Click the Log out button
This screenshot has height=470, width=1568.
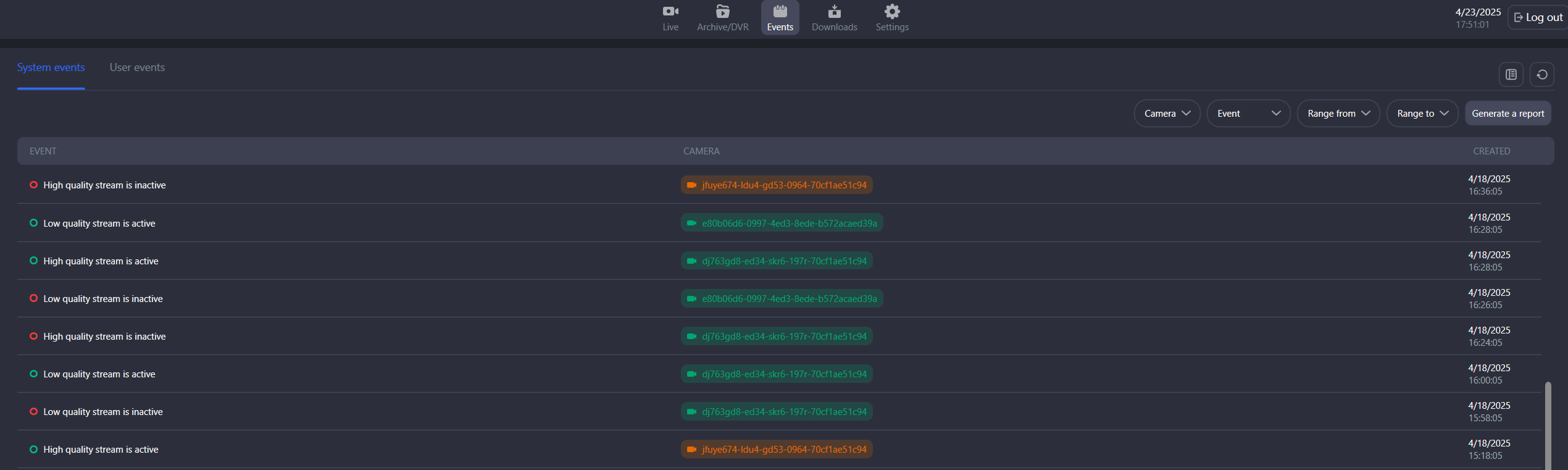tap(1538, 17)
